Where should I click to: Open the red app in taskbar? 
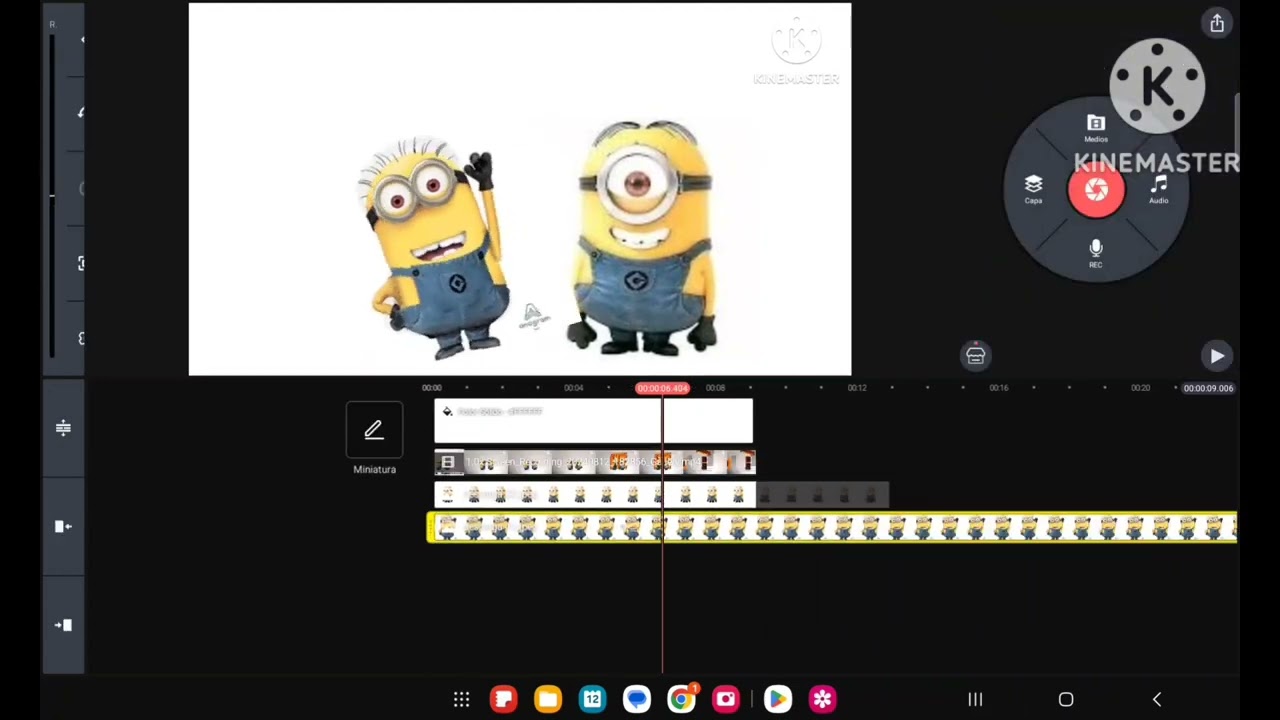point(503,699)
